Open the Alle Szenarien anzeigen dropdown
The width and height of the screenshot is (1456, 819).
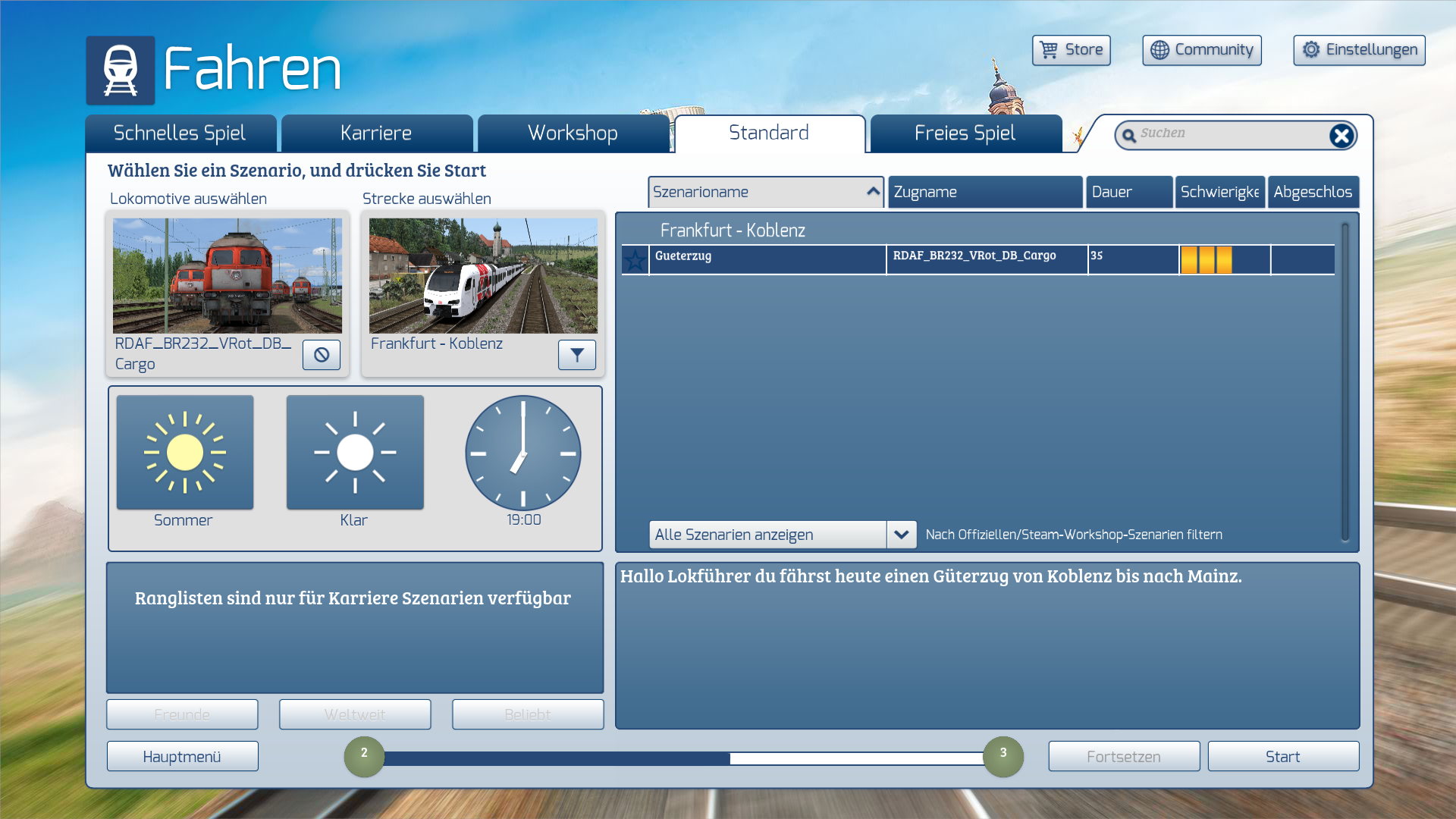tap(901, 535)
